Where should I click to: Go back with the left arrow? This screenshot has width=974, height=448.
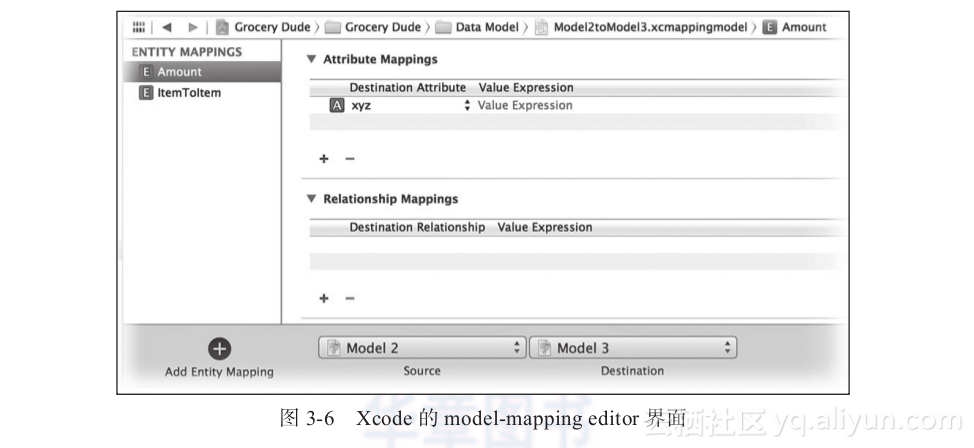[x=166, y=27]
